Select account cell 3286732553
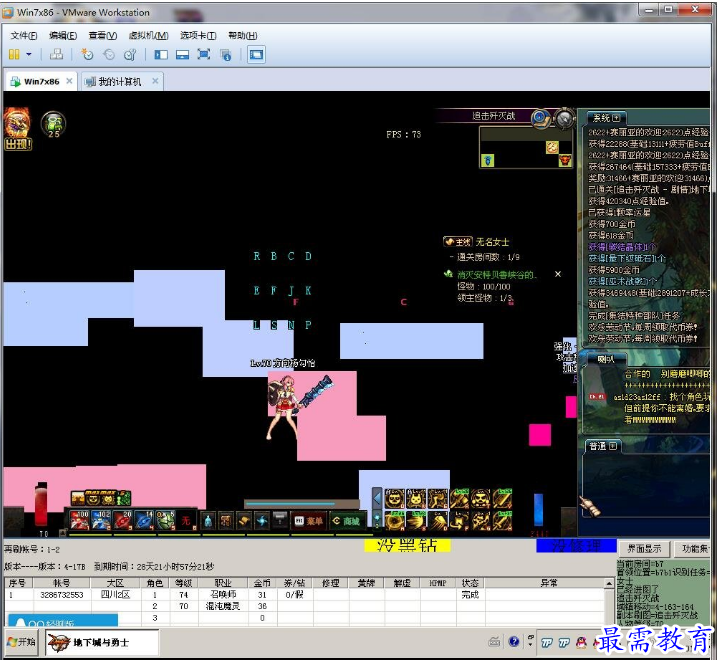This screenshot has height=671, width=720. pyautogui.click(x=62, y=595)
